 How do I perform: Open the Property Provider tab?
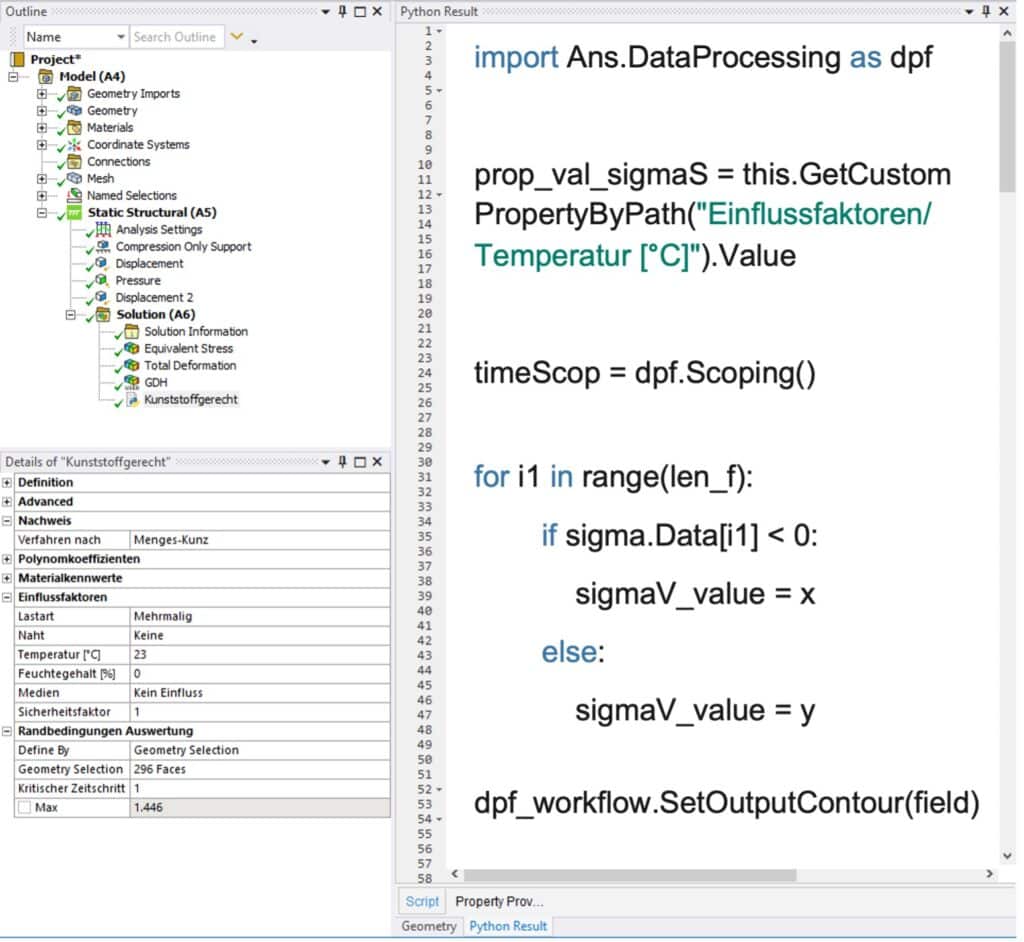(499, 901)
